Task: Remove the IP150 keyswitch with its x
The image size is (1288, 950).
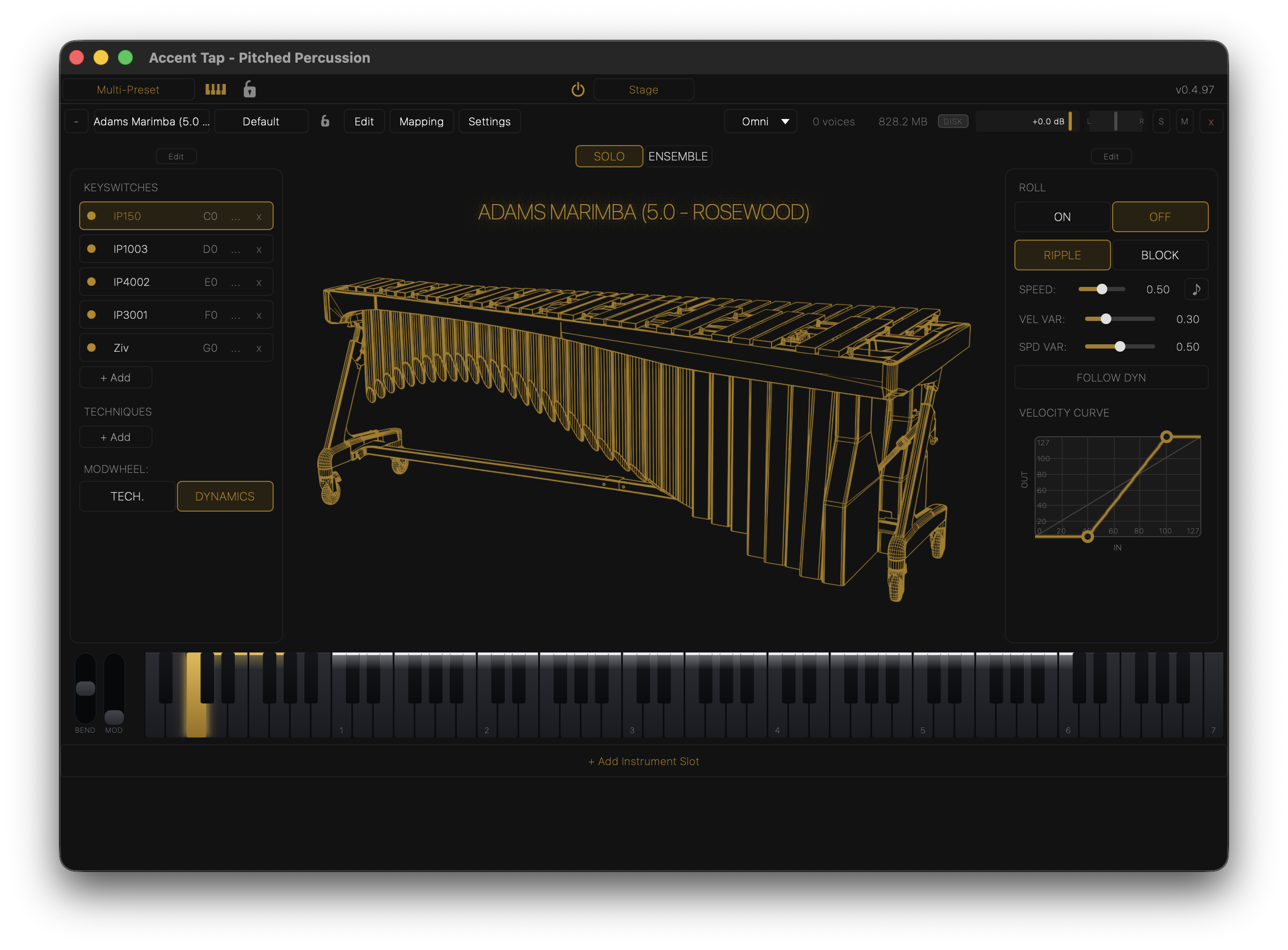Action: 259,217
